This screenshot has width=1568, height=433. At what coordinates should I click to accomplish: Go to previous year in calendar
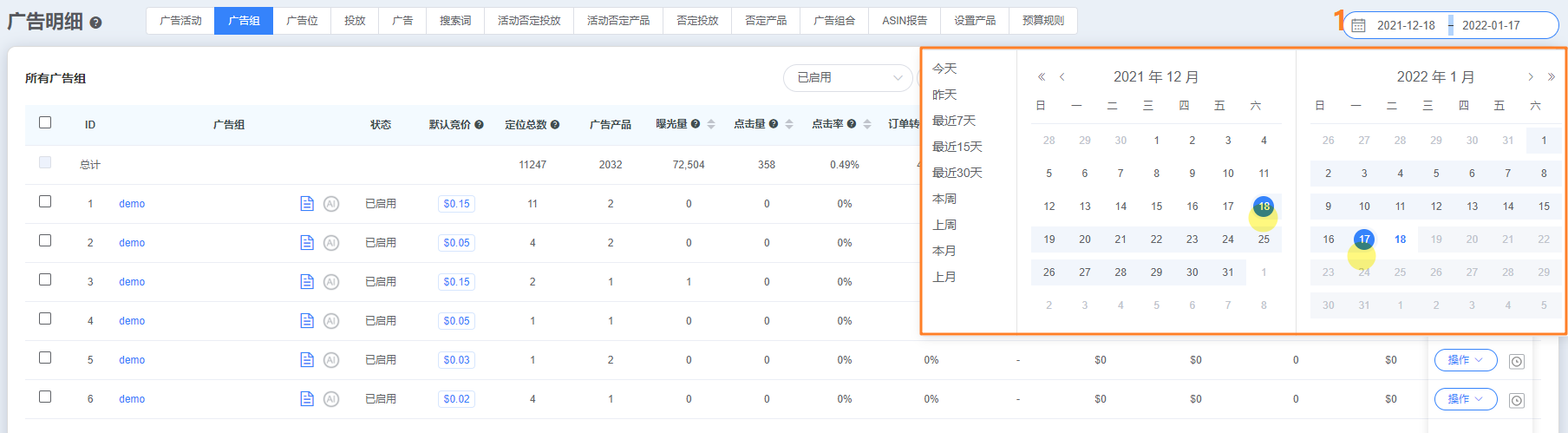coord(1042,77)
